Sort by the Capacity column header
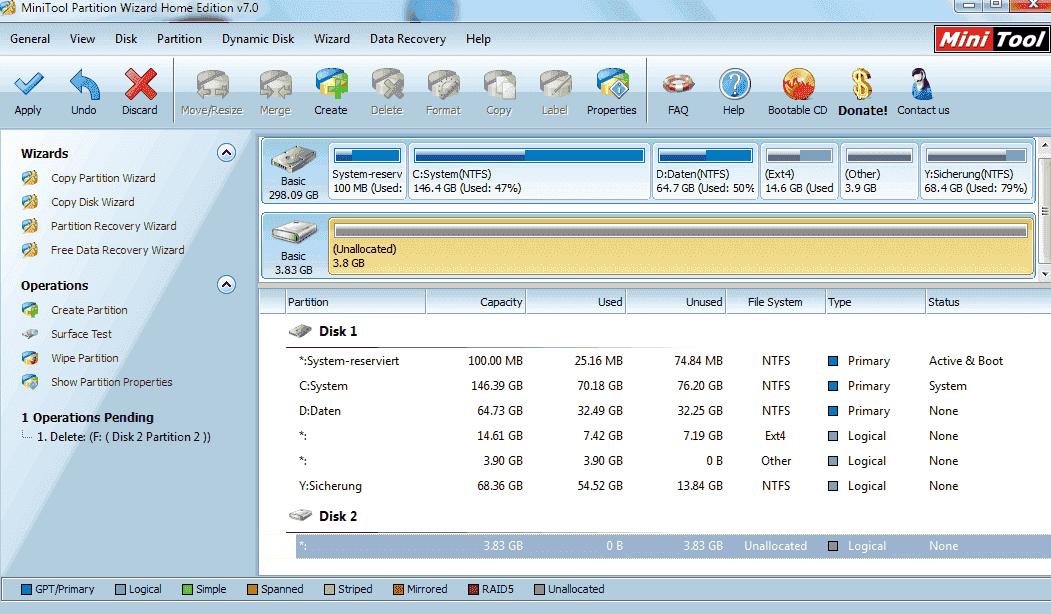Screen dimensions: 1051x614 coord(476,302)
